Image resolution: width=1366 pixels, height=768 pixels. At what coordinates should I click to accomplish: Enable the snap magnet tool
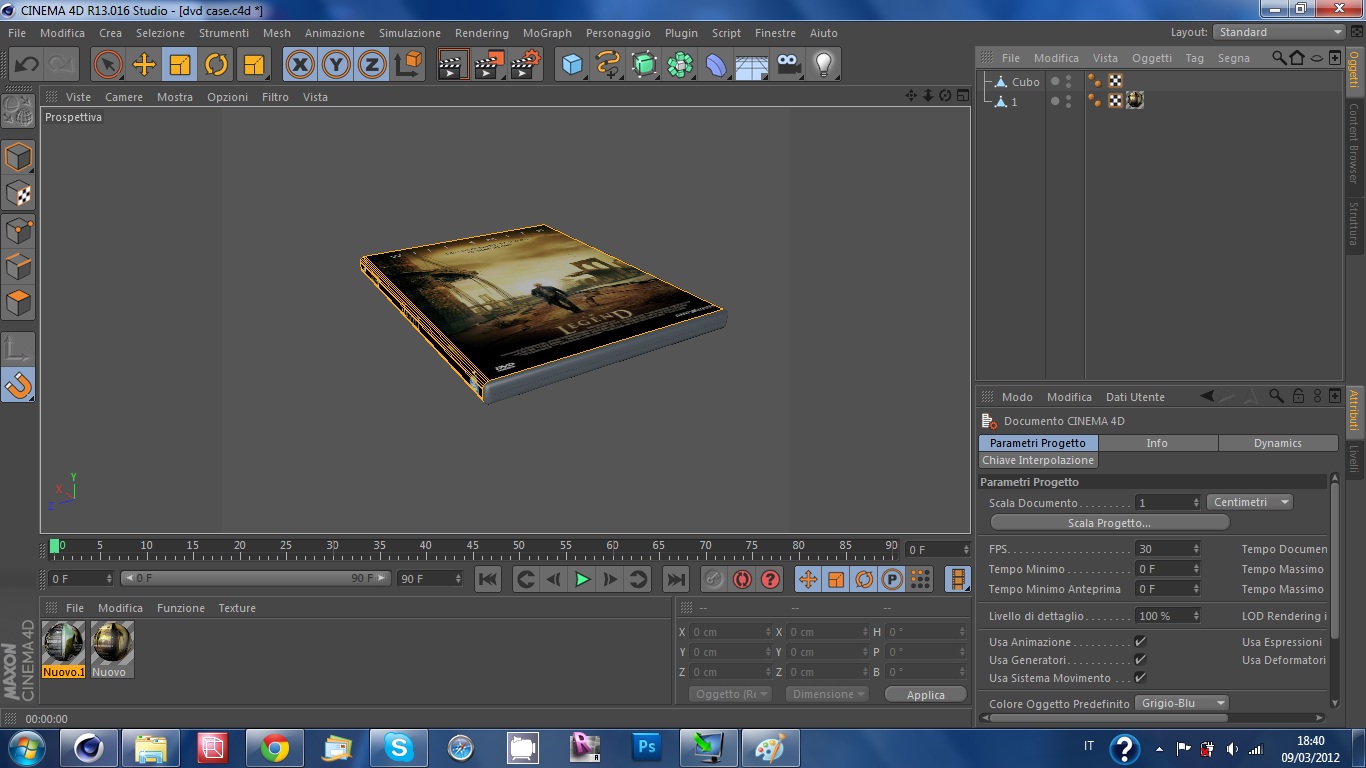click(x=18, y=384)
